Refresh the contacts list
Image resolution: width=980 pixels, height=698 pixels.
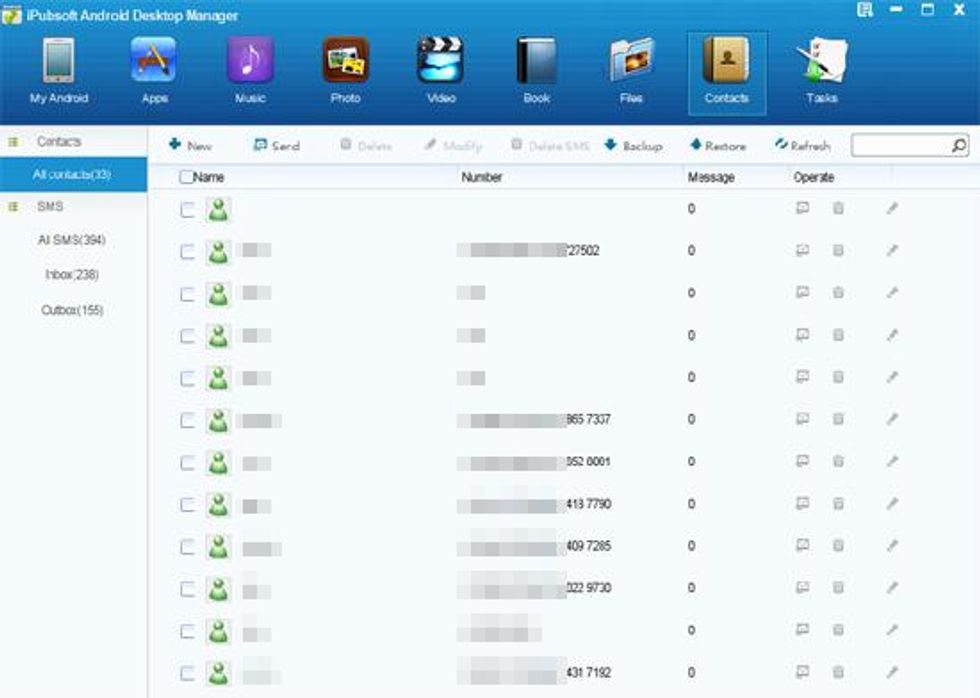pos(802,146)
